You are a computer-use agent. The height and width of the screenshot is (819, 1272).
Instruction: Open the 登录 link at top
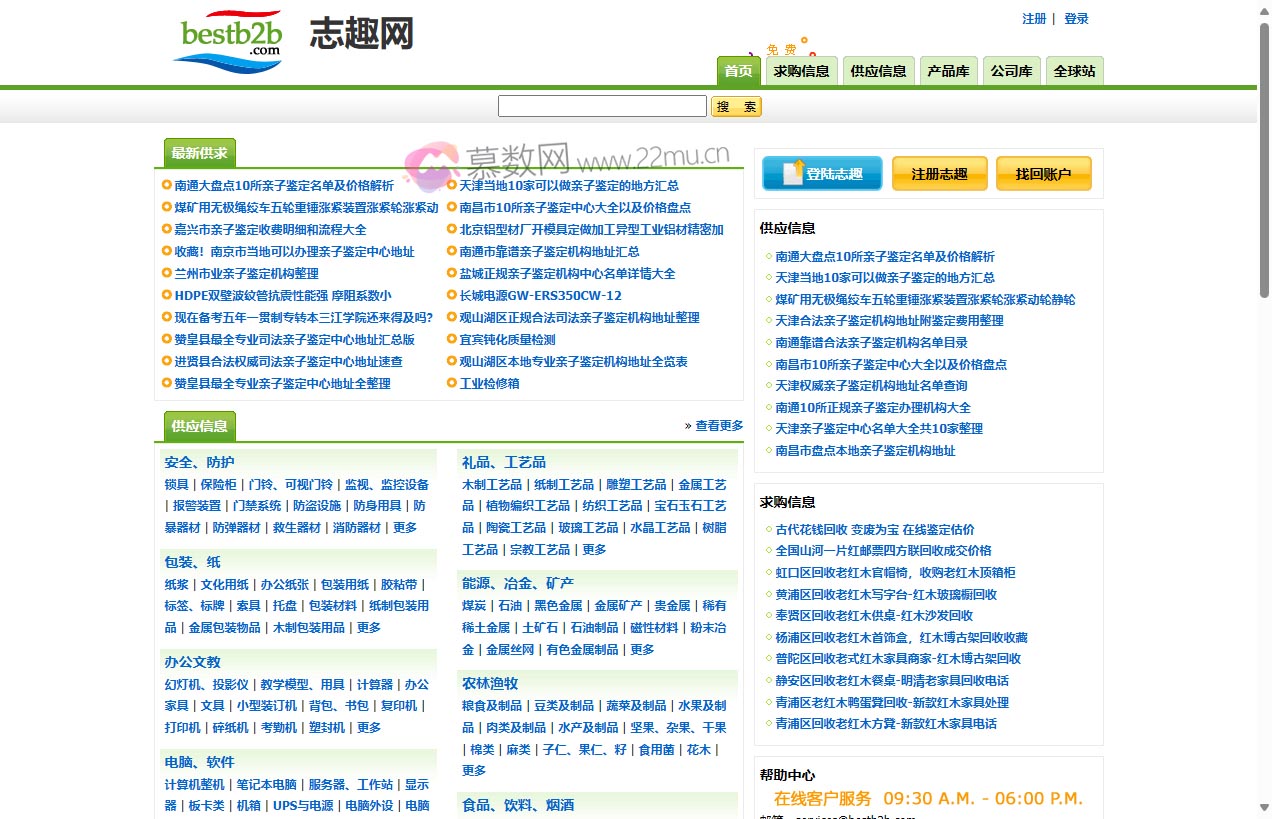point(1076,19)
